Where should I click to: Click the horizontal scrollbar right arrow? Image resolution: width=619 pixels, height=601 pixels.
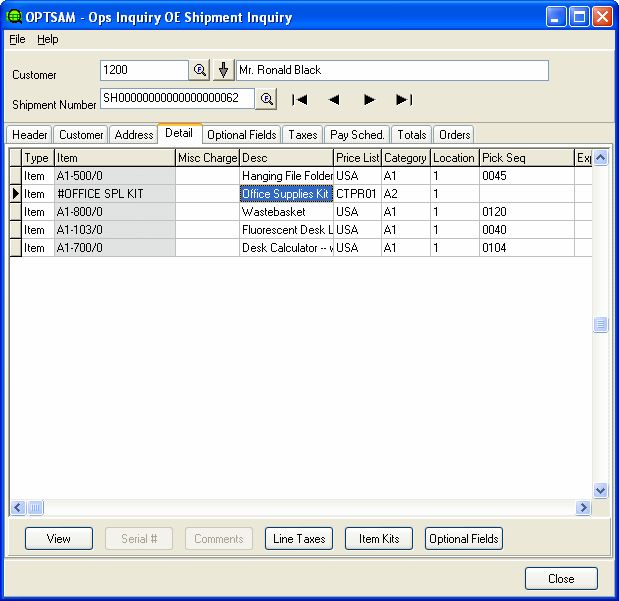[583, 508]
